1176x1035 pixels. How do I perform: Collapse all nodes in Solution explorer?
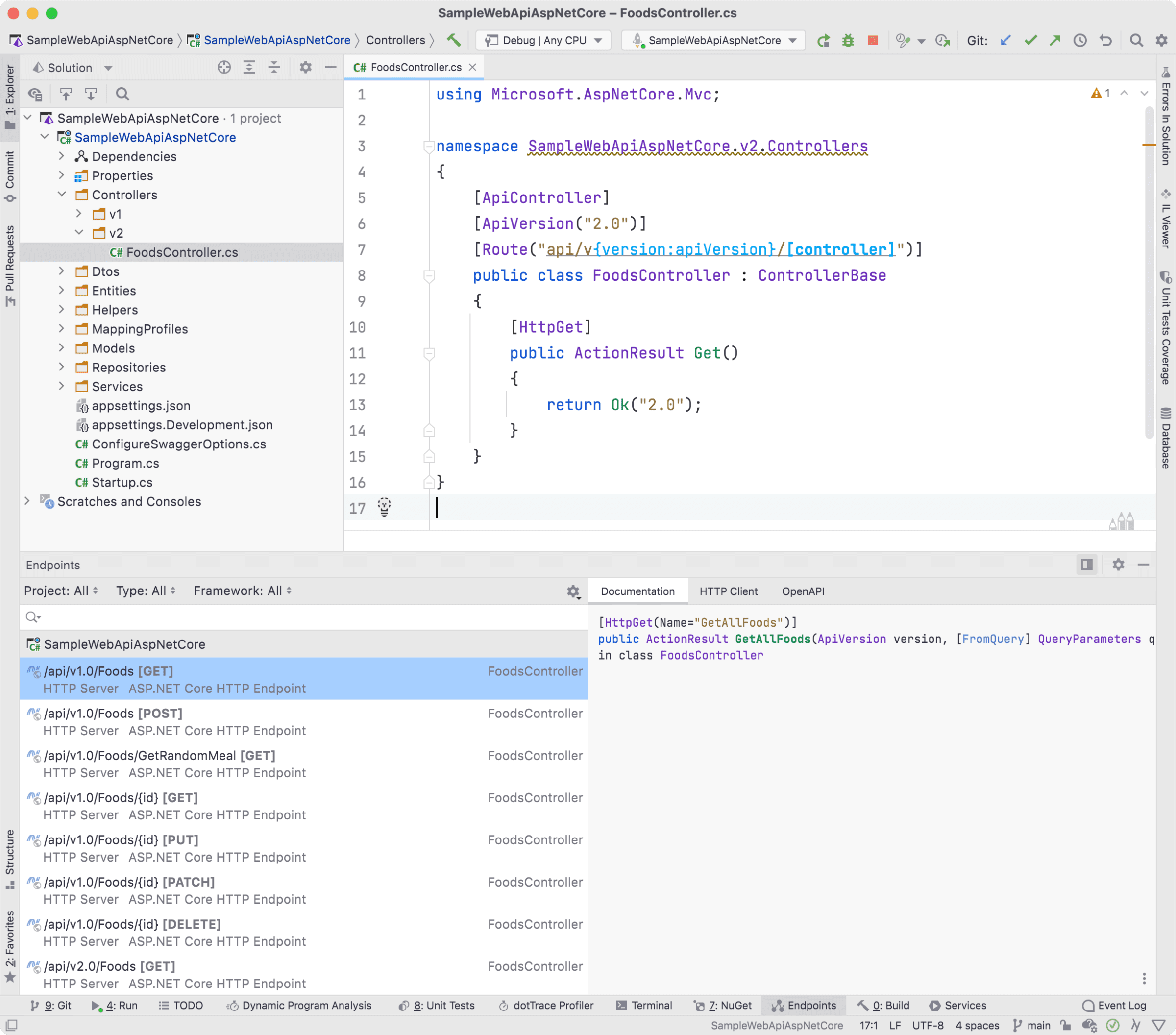[x=274, y=67]
